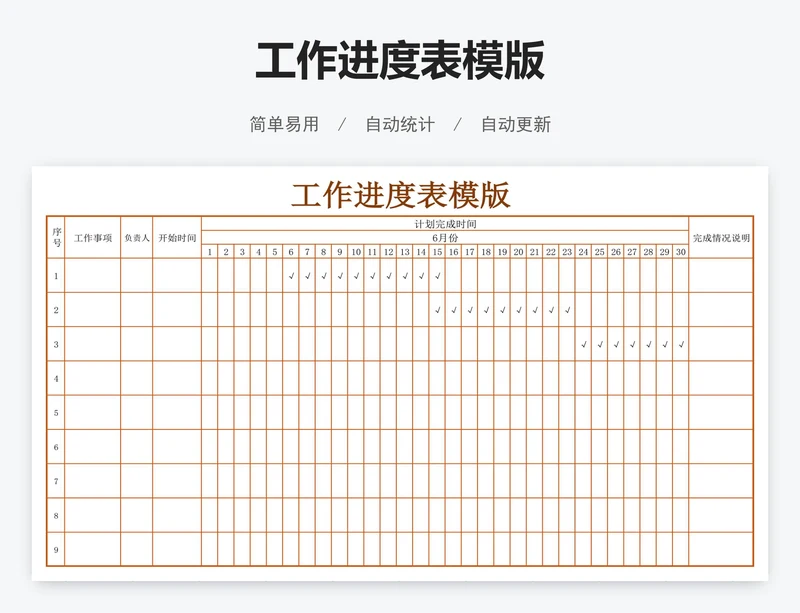800x613 pixels.
Task: Select the 完成情况说明 column header
Action: (721, 237)
